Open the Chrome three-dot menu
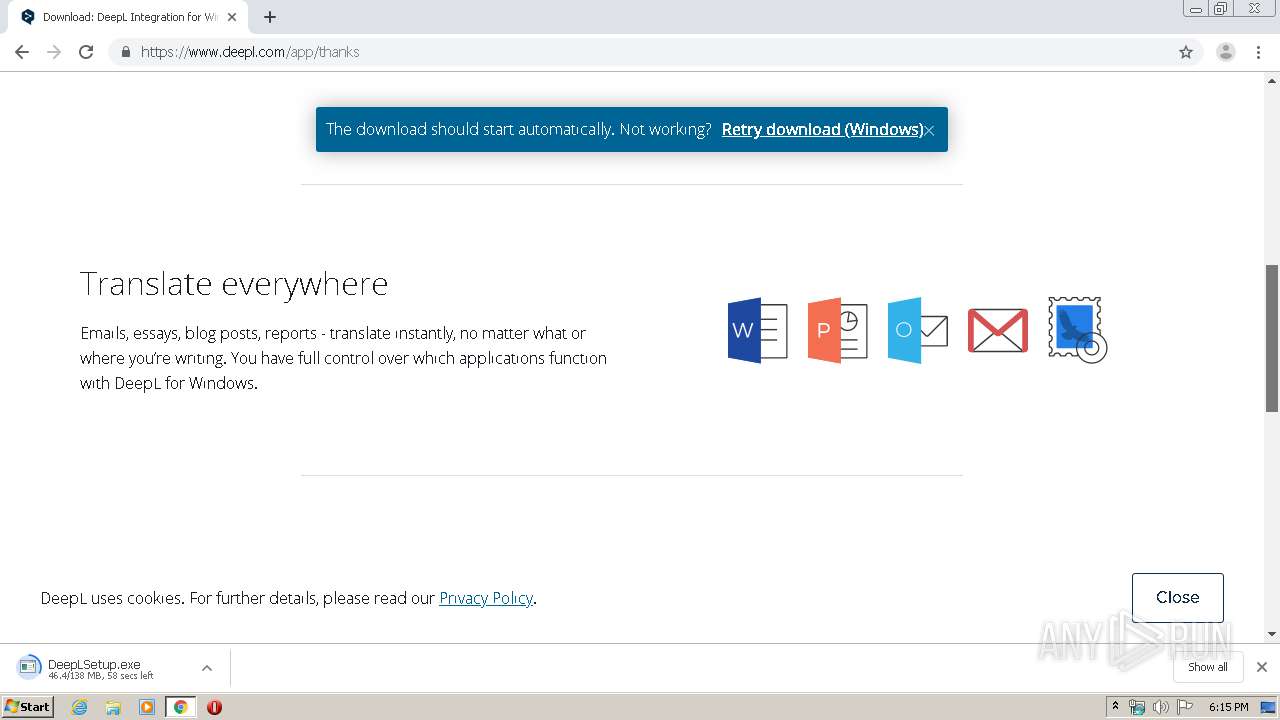The width and height of the screenshot is (1280, 720). point(1258,52)
